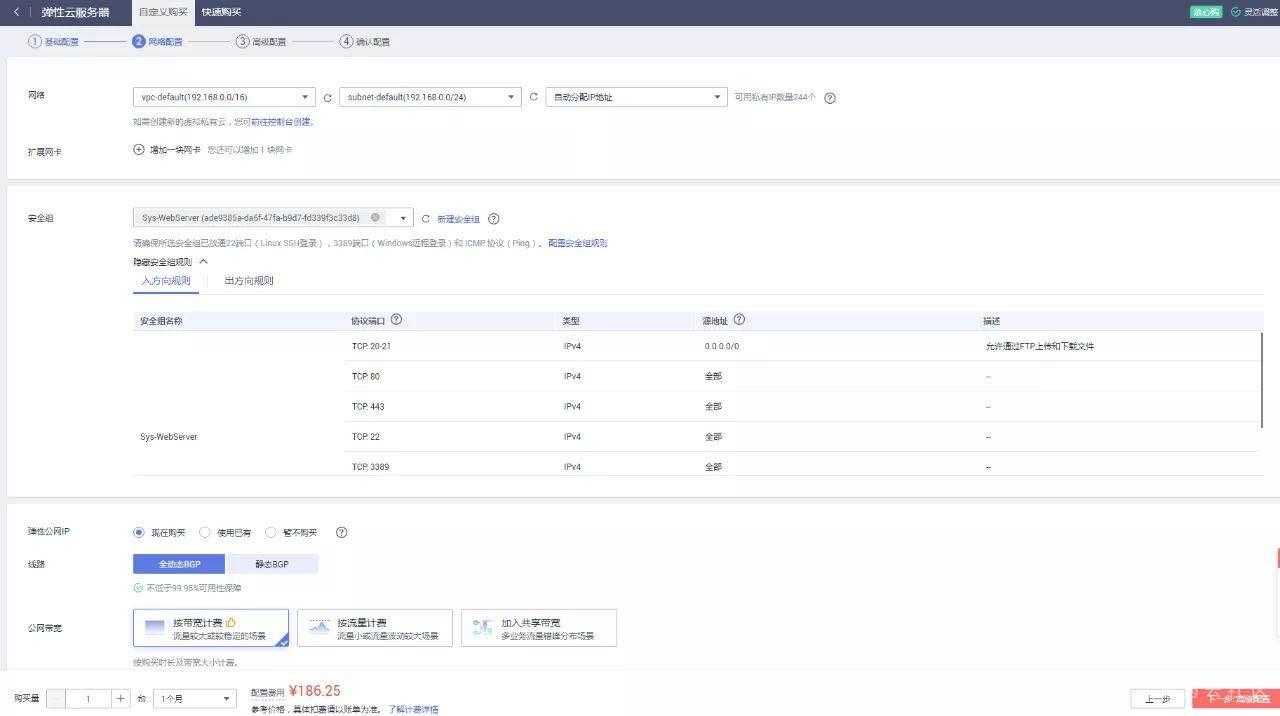Screen dimensions: 1280x716
Task: Click the TCP 443 rule cell
Action: tap(368, 407)
